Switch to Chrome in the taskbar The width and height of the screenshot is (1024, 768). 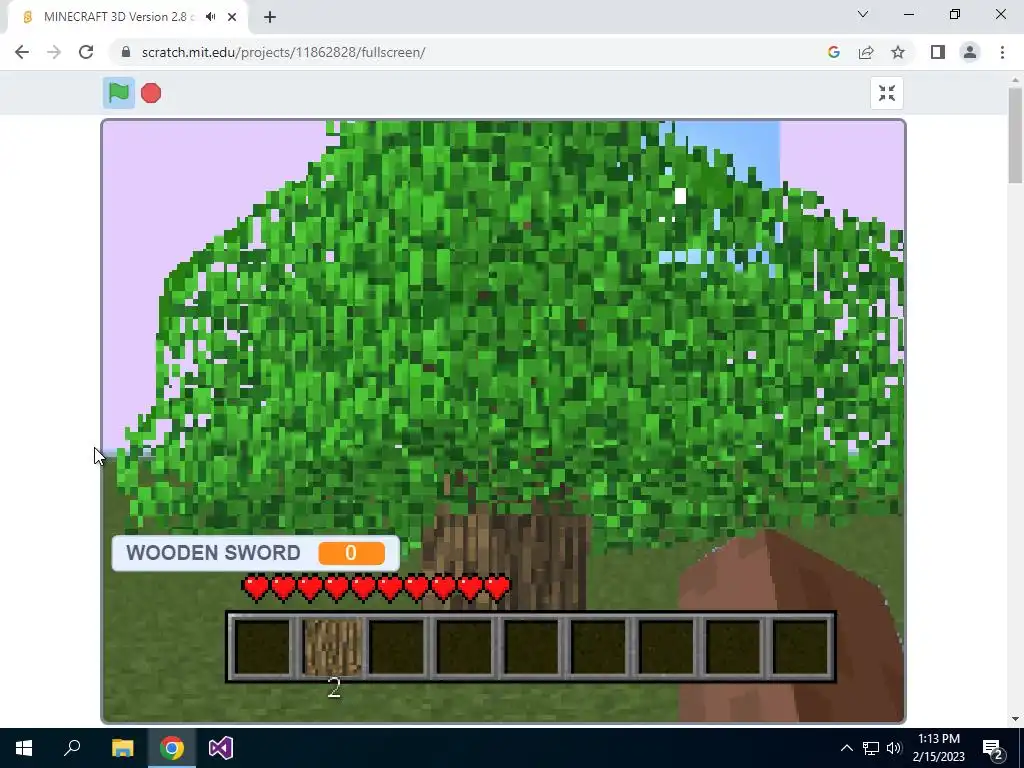172,748
